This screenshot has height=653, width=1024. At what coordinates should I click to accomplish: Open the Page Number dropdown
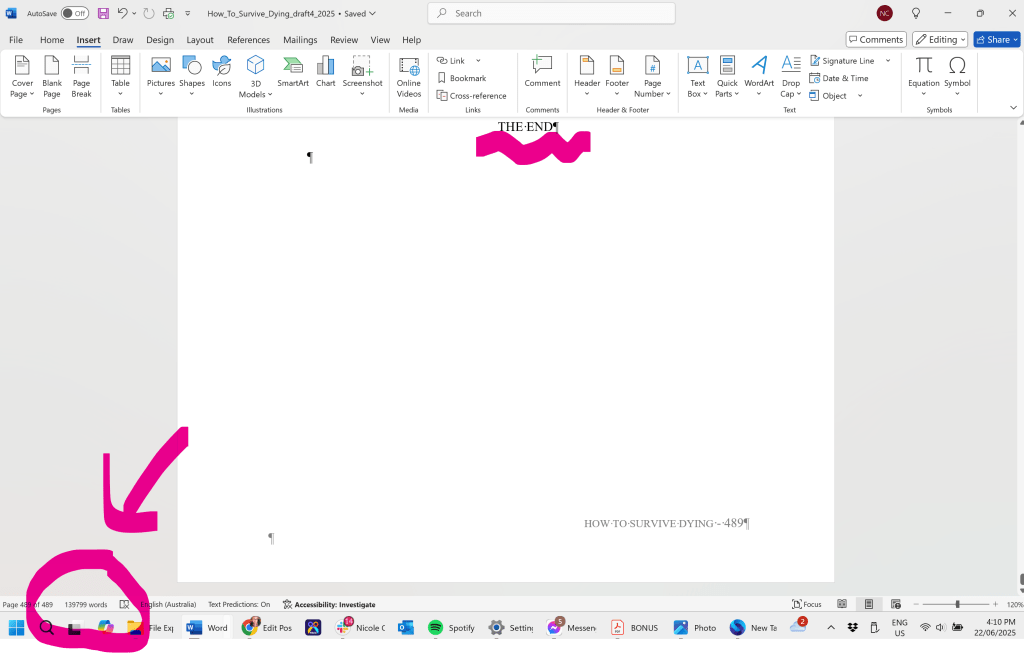point(653,76)
